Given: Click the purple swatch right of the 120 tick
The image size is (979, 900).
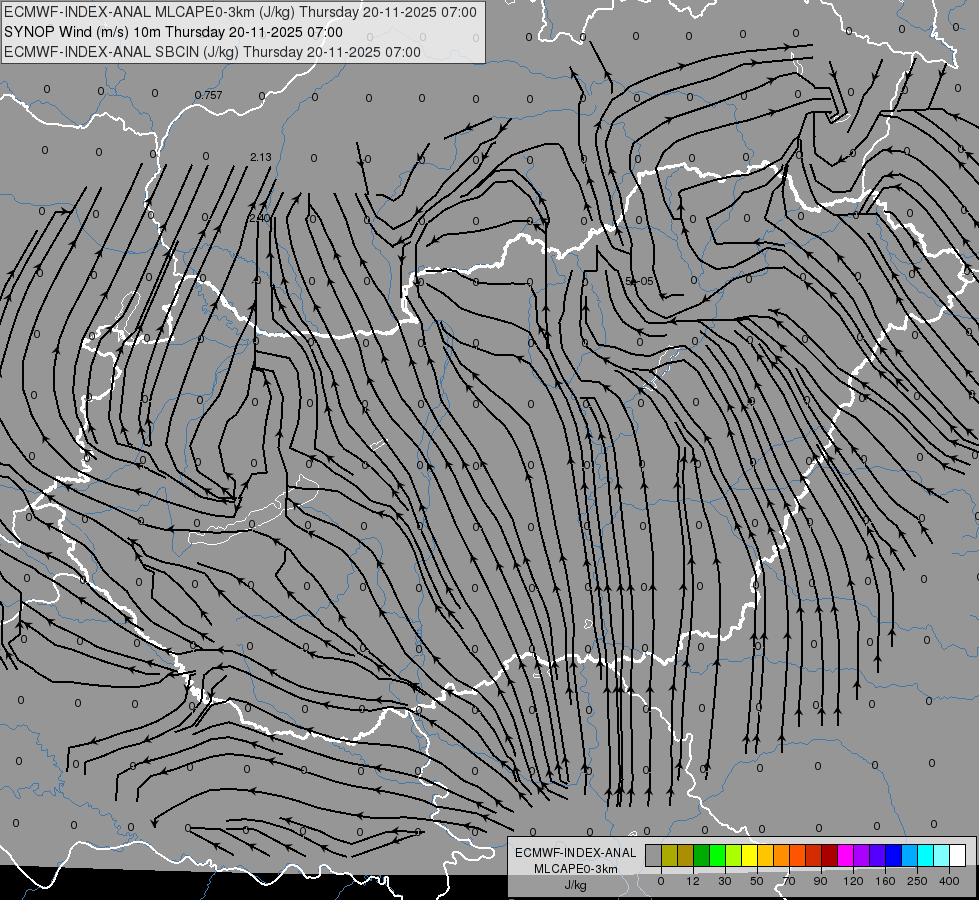Looking at the screenshot, I should pos(862,855).
